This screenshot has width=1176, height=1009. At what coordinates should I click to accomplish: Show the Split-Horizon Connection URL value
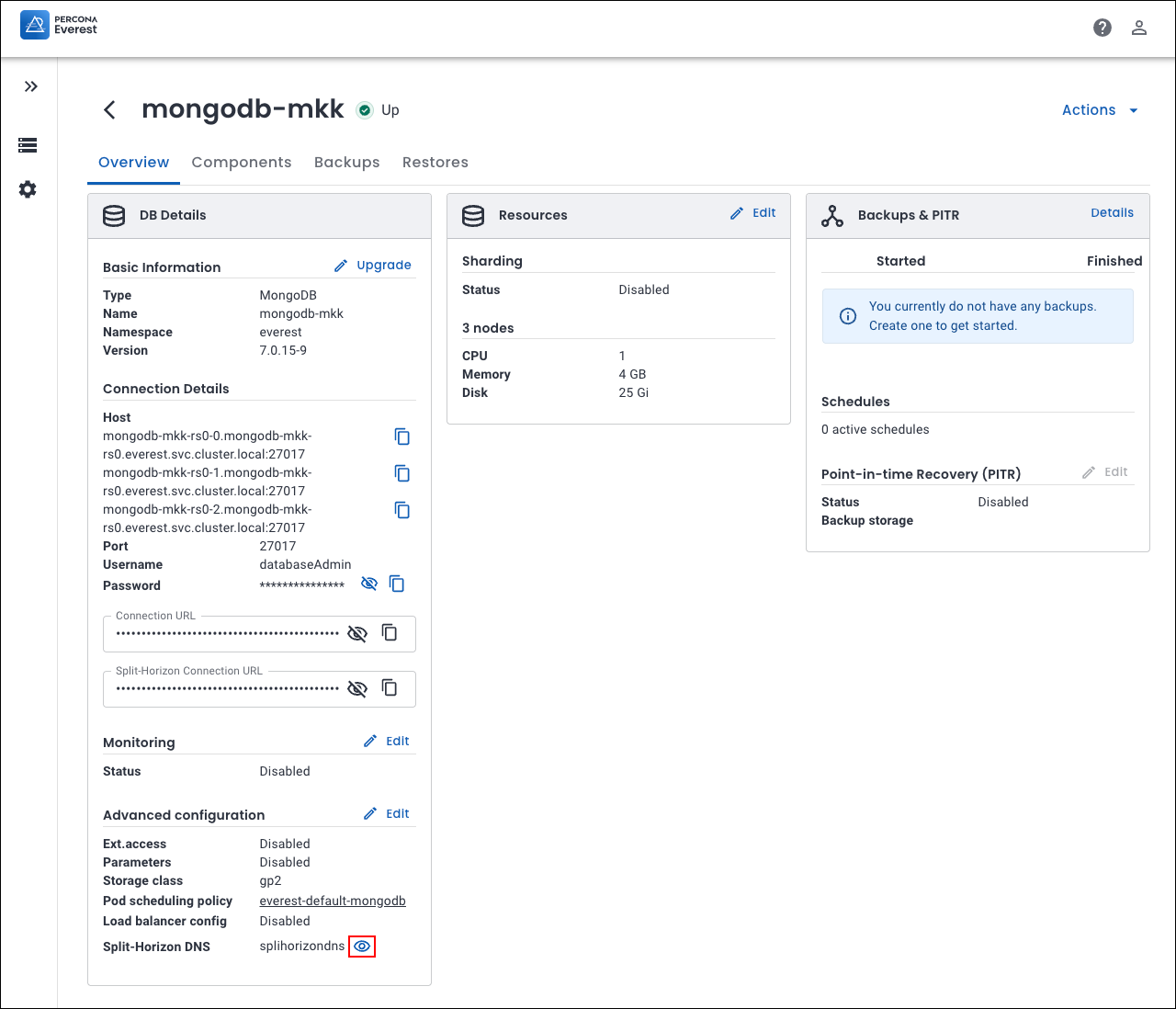[357, 688]
